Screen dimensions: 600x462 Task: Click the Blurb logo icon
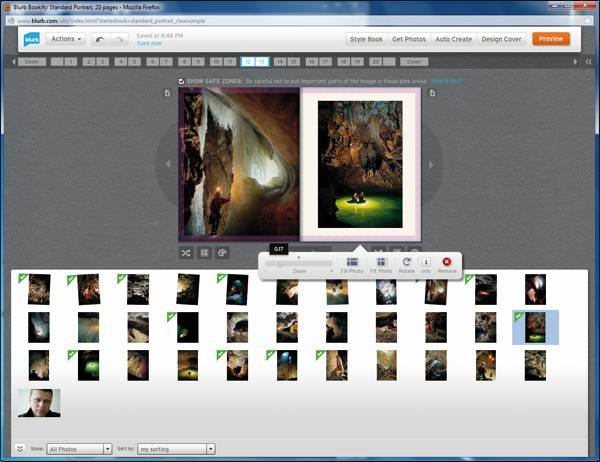32,39
